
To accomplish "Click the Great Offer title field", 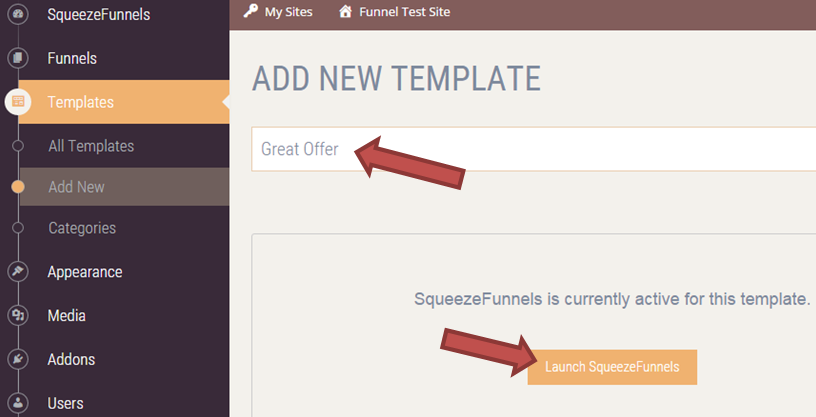I will [x=530, y=149].
